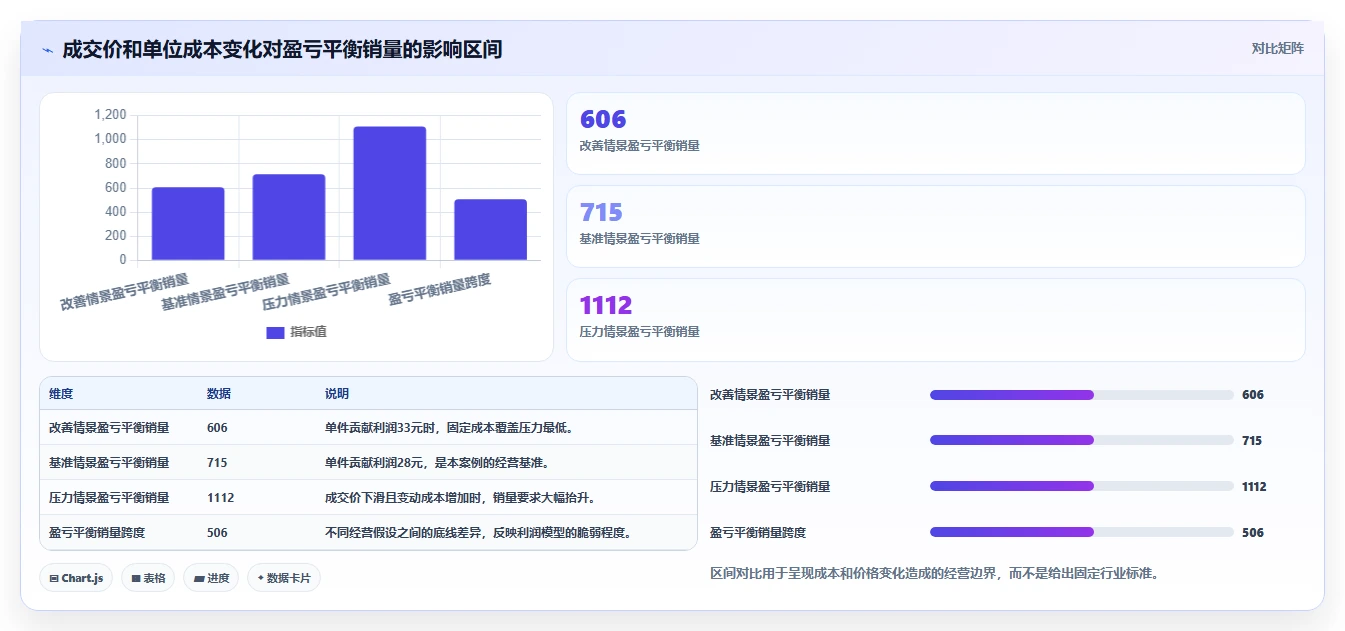Image resolution: width=1345 pixels, height=631 pixels.
Task: Select the 1112 data card value
Action: pos(606,305)
